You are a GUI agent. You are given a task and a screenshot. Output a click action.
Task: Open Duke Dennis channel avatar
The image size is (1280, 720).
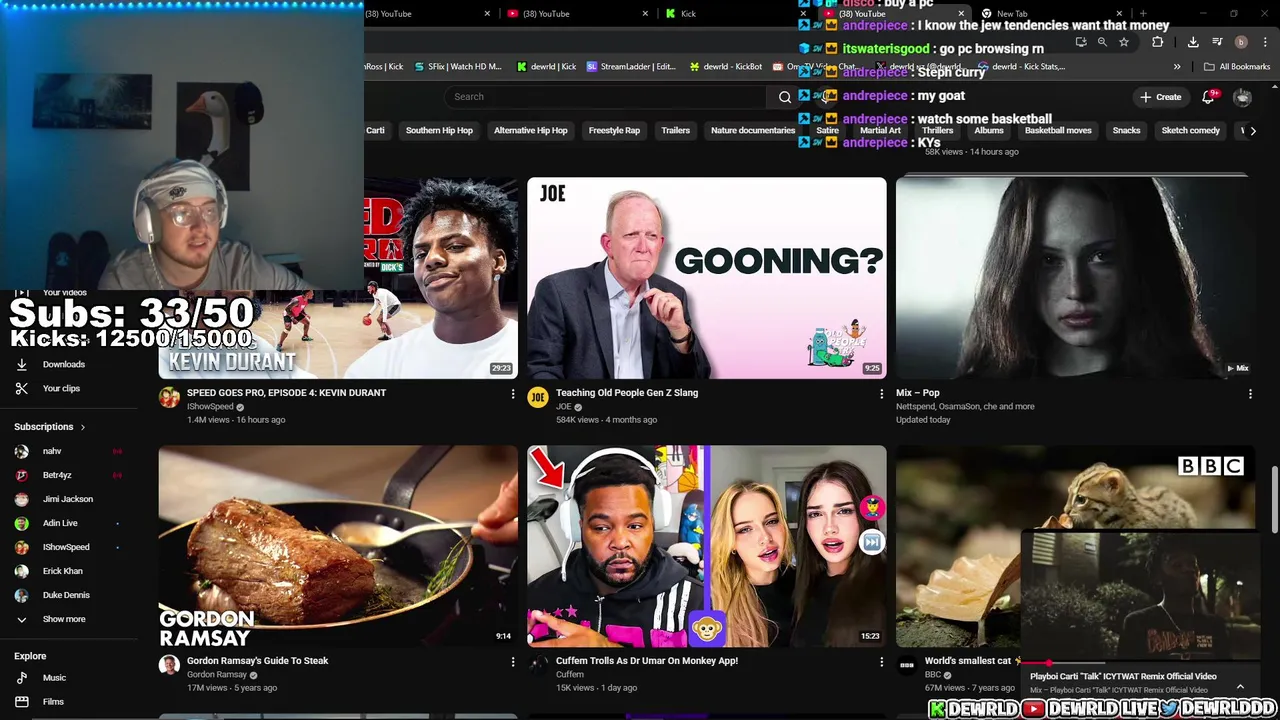(22, 595)
